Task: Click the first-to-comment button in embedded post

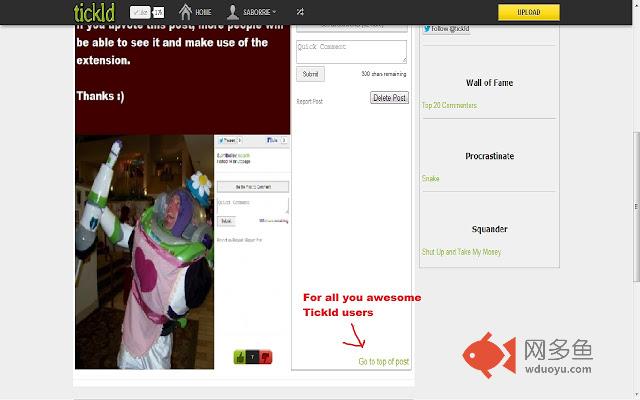Action: click(x=253, y=187)
